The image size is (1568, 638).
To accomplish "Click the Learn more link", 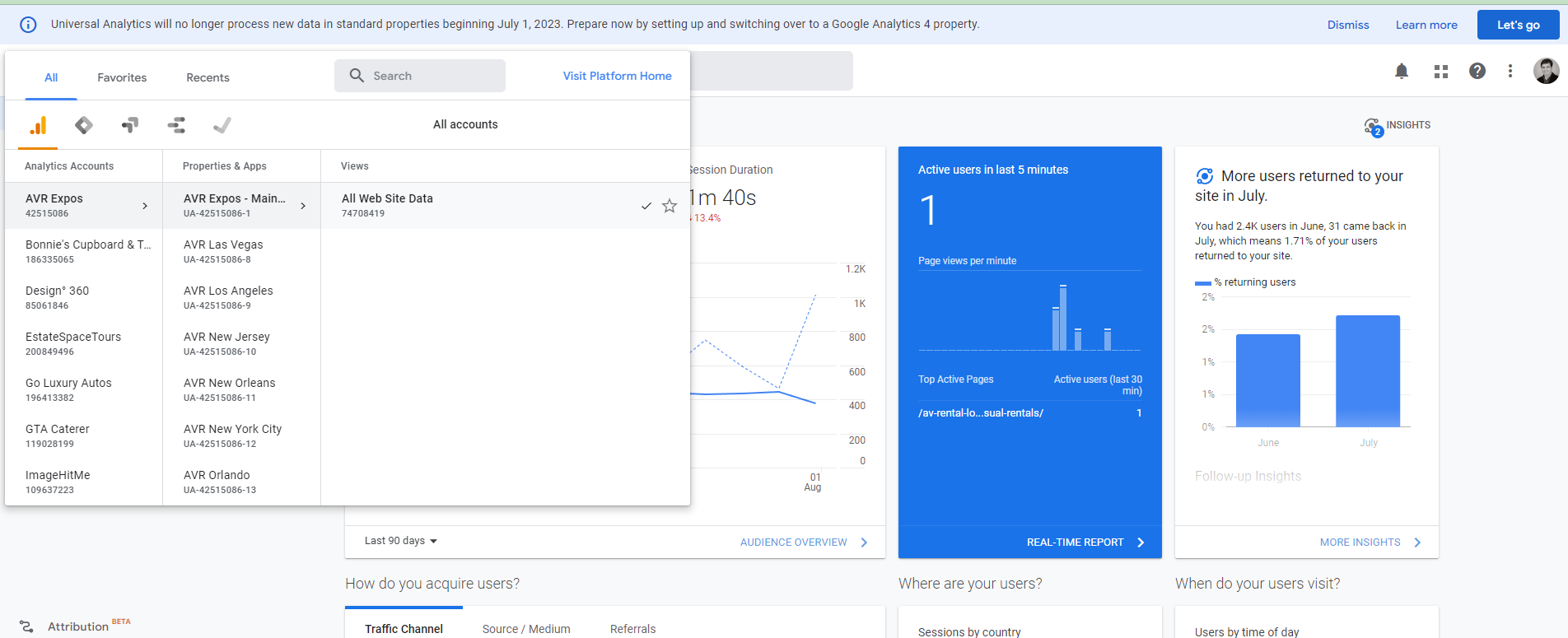I will (x=1426, y=25).
